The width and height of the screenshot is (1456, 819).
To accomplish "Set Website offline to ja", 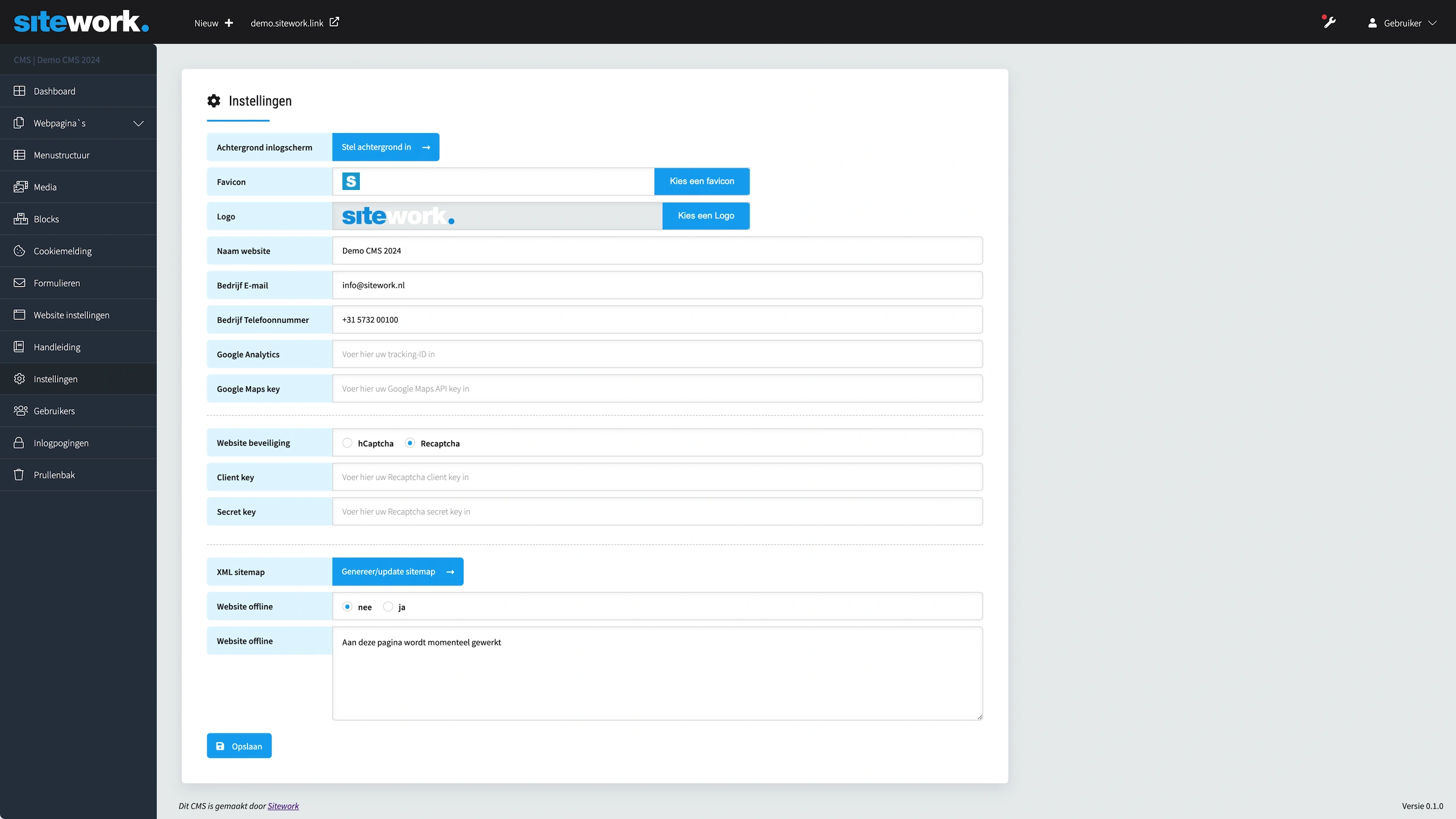I will (x=388, y=607).
